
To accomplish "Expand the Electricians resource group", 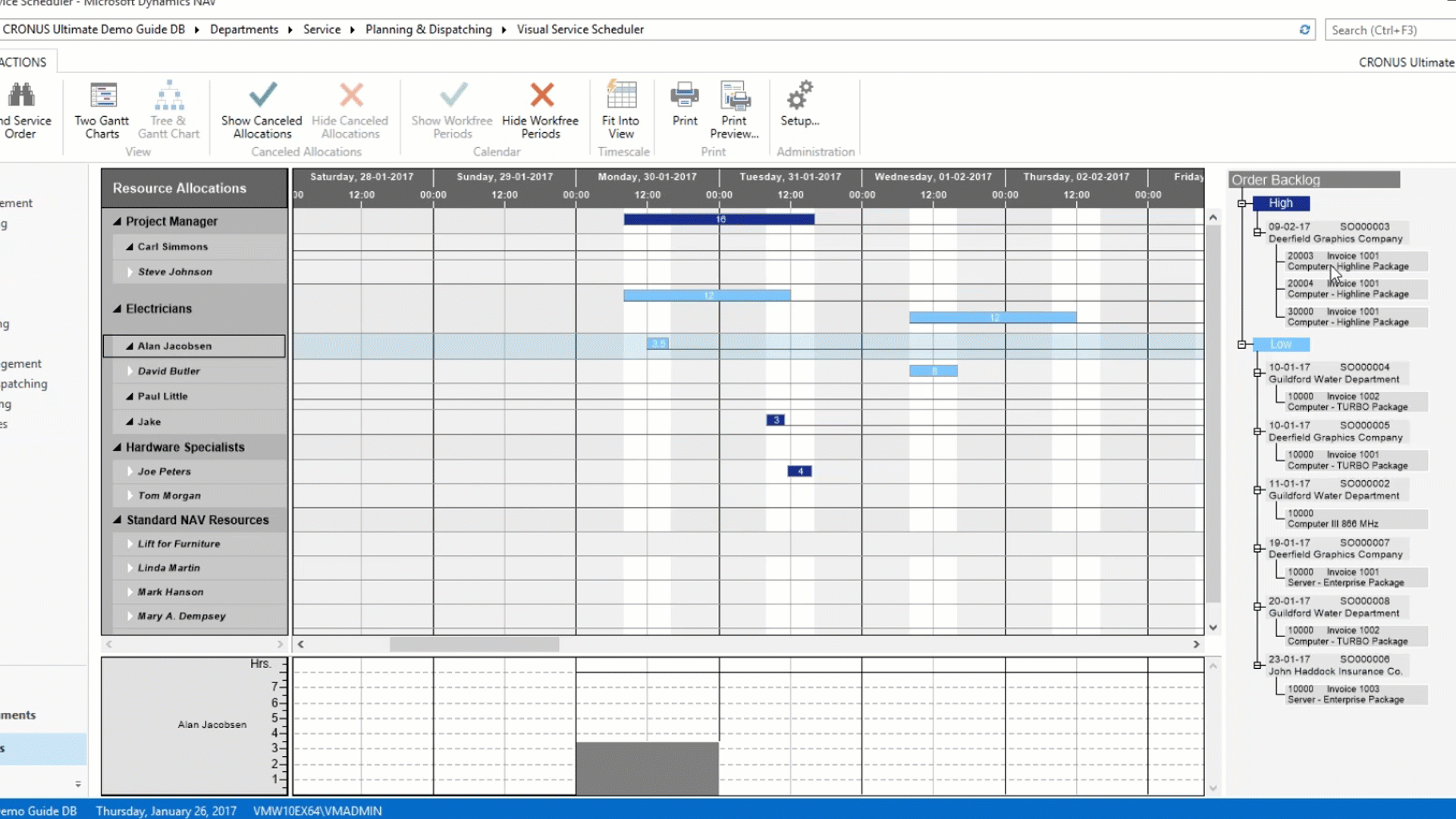I will tap(117, 308).
